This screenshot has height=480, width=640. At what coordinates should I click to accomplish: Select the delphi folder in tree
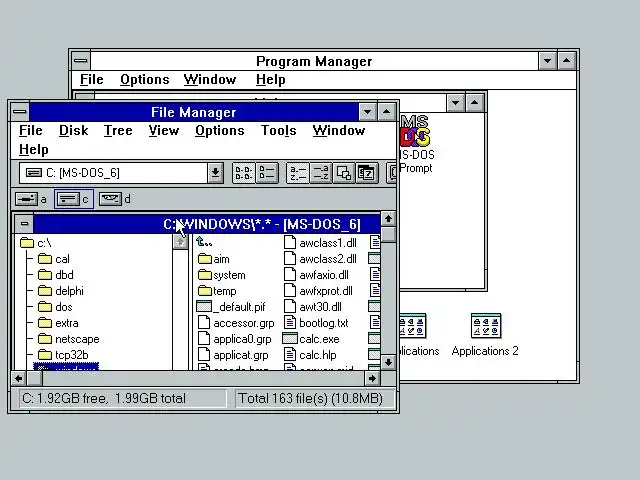click(61, 291)
